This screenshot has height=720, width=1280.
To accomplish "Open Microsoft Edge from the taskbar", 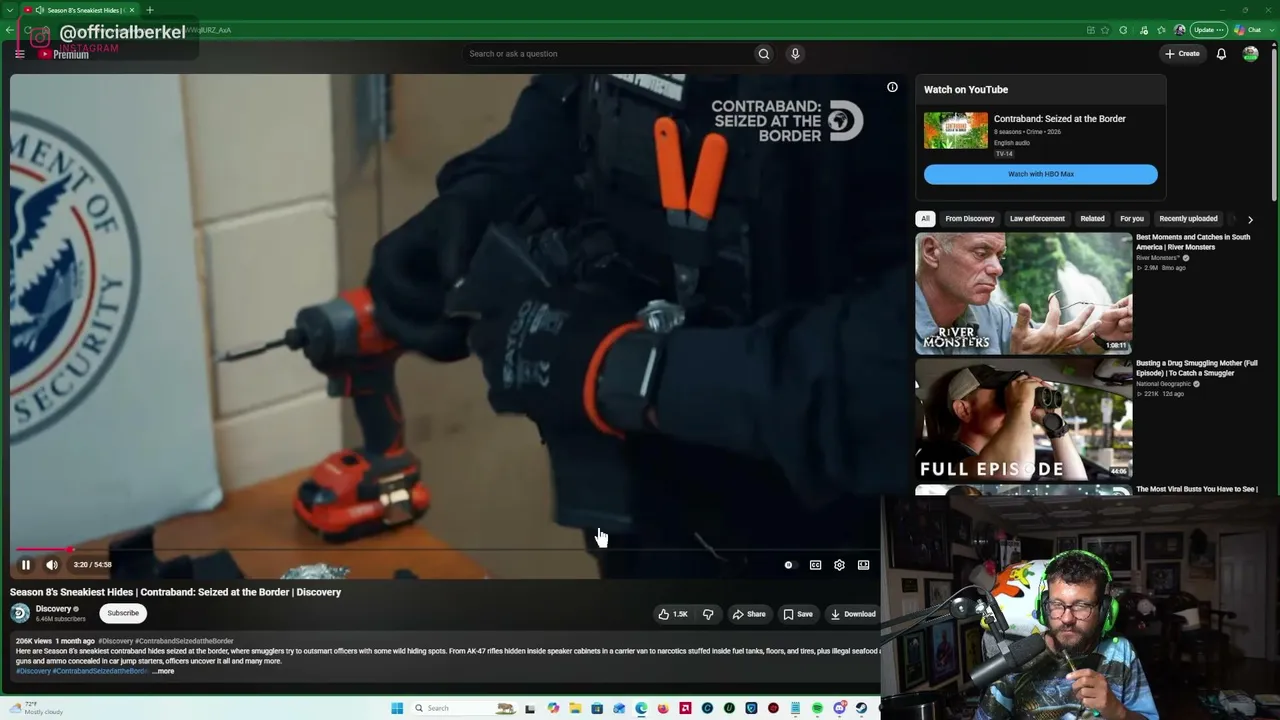I will point(641,708).
